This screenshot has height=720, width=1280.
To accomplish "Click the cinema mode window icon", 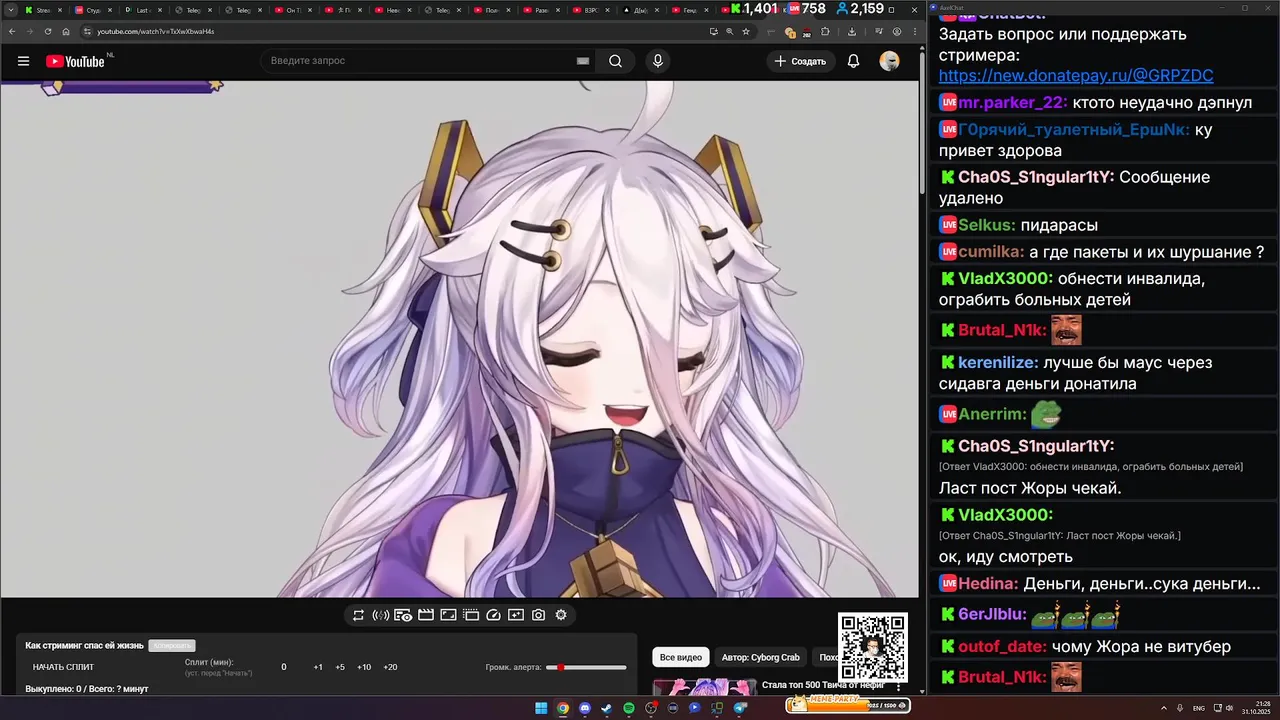I will [471, 615].
